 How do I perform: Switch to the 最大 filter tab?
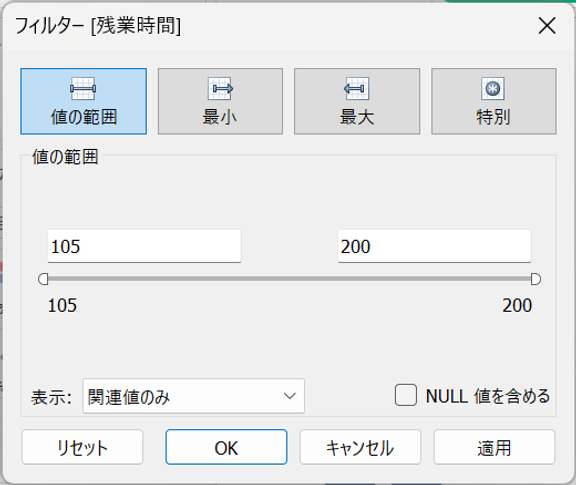(357, 101)
